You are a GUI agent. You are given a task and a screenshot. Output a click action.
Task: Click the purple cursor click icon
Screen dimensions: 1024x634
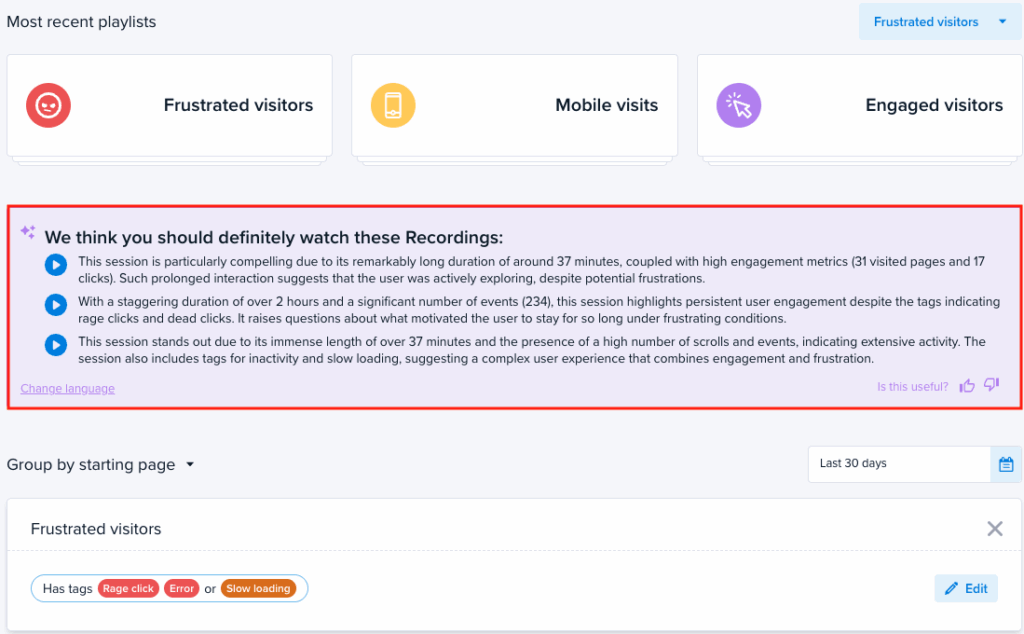point(739,105)
